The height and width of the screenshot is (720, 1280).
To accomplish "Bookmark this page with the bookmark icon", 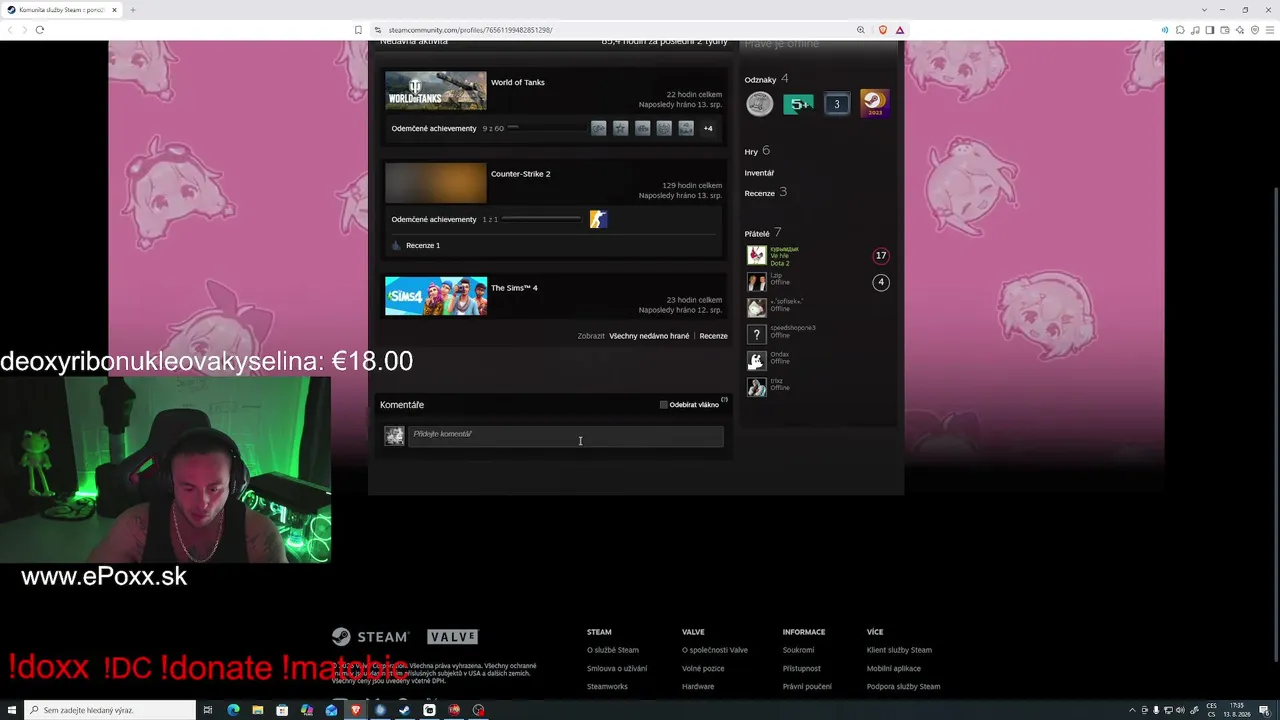I will (x=358, y=30).
